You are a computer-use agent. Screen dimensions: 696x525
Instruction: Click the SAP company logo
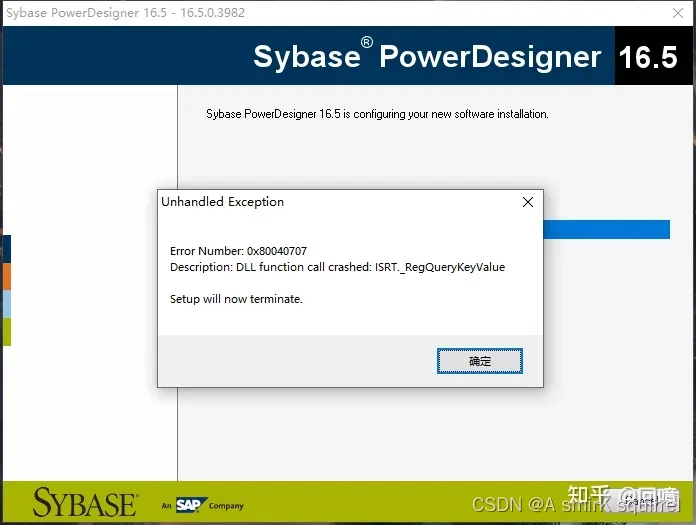click(x=191, y=505)
